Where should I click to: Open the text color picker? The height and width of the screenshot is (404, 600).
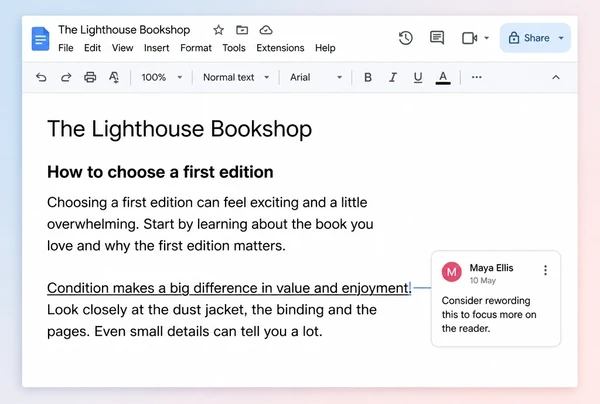443,78
